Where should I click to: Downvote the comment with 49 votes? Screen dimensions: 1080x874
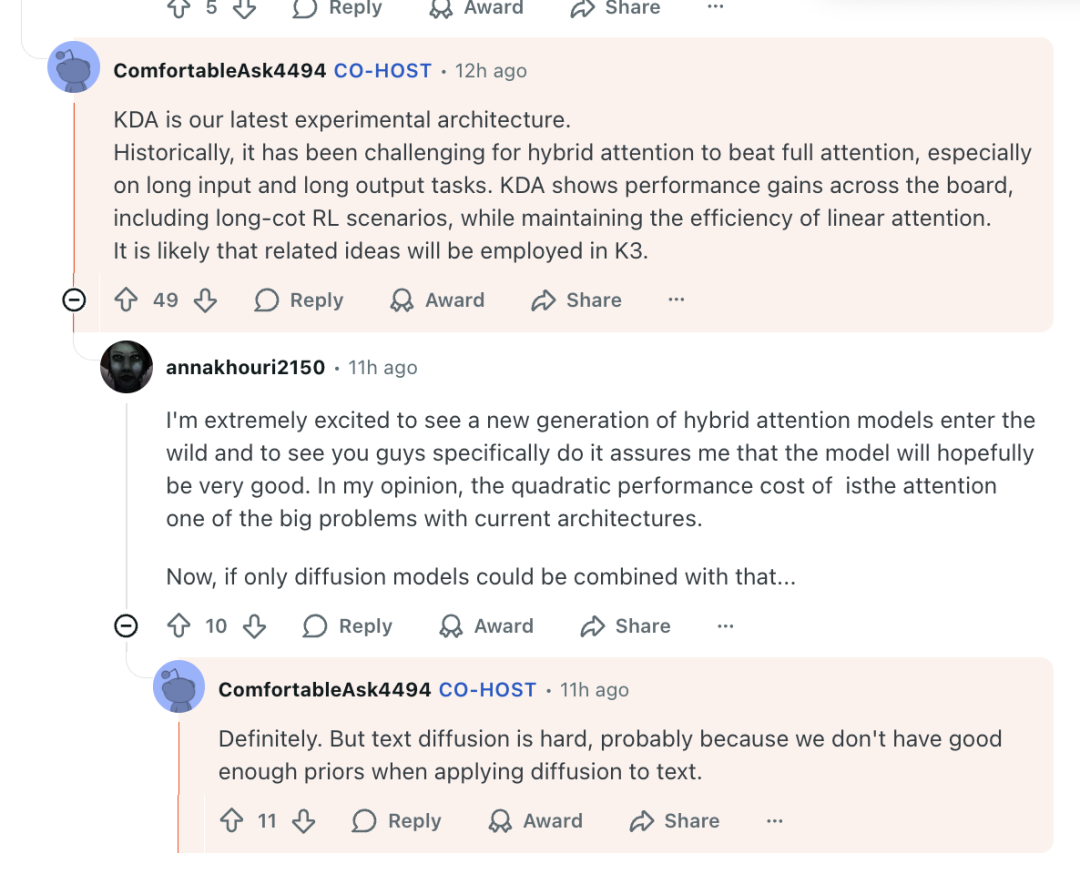click(205, 300)
